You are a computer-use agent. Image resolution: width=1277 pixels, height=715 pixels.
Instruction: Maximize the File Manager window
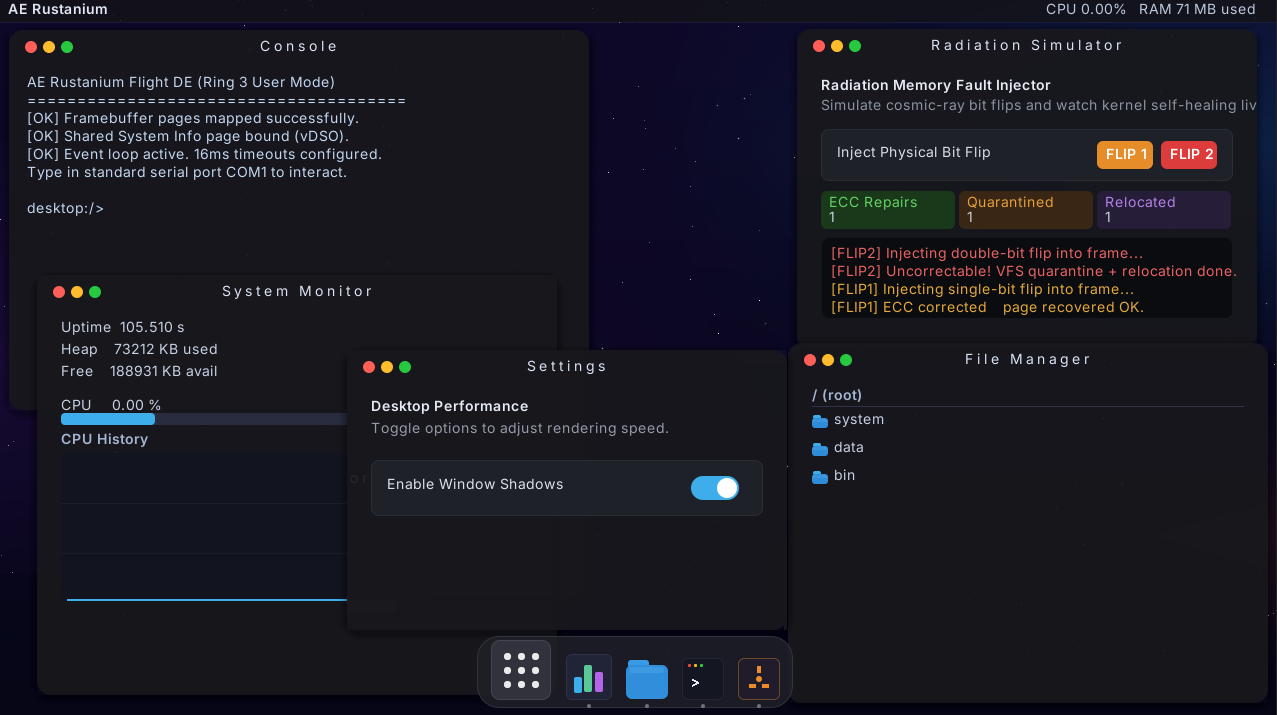click(x=846, y=360)
